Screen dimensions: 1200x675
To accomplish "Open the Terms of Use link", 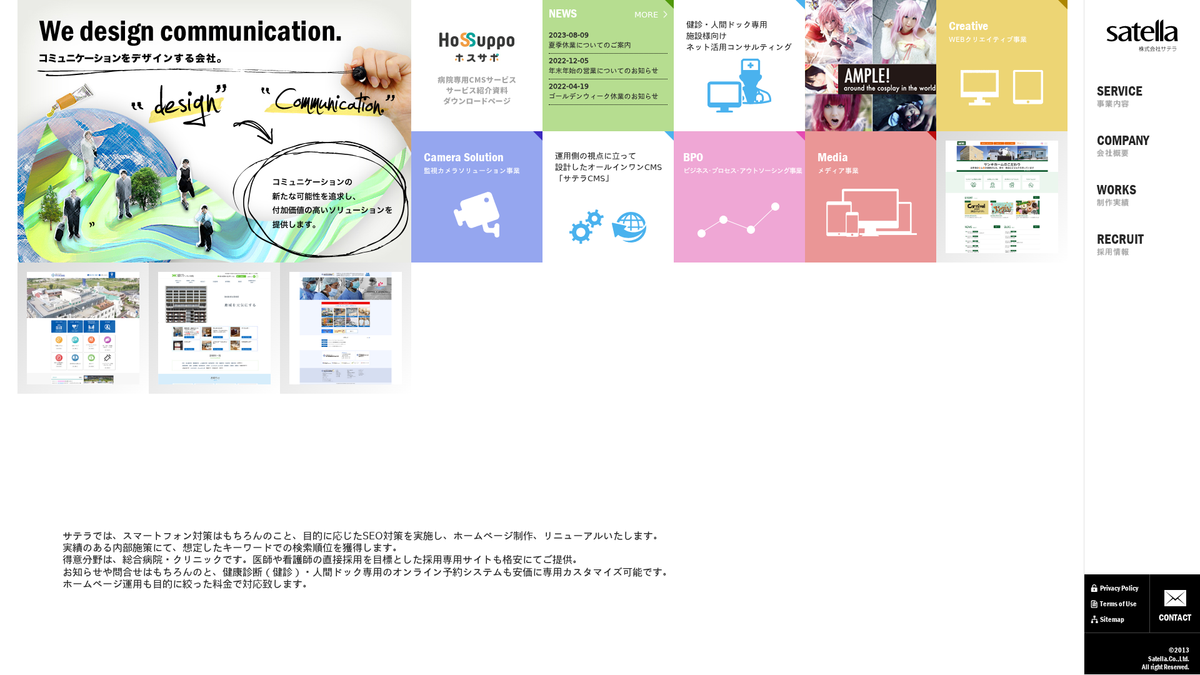I will tap(1114, 603).
